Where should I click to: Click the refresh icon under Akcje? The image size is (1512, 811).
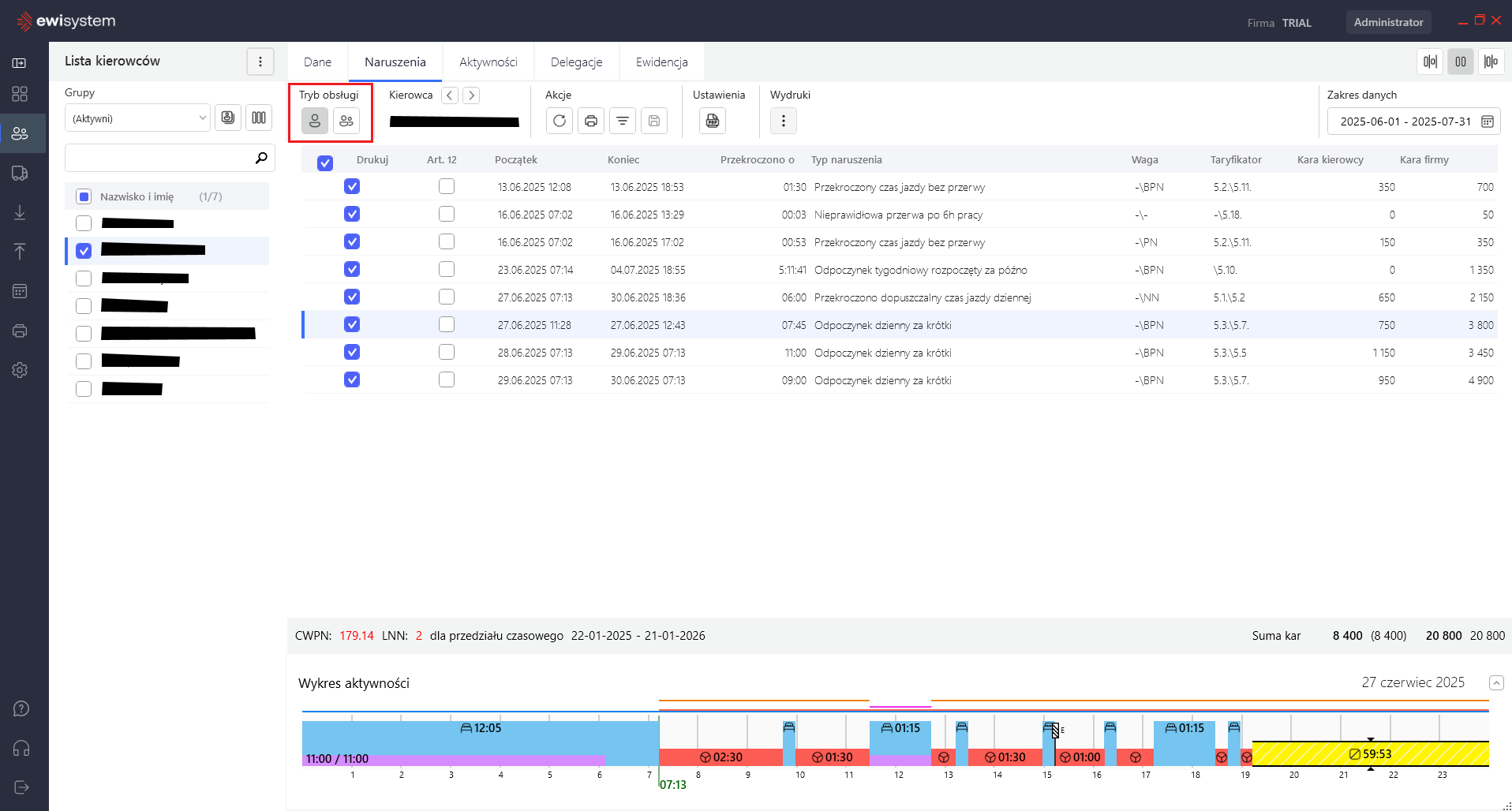[560, 121]
